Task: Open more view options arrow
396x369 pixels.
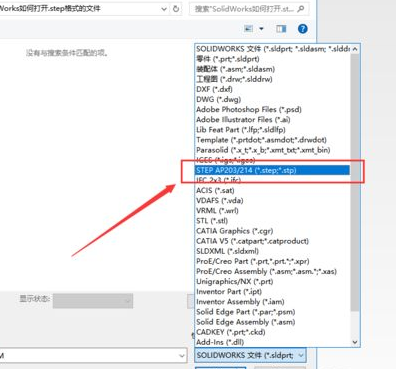Action: point(261,29)
